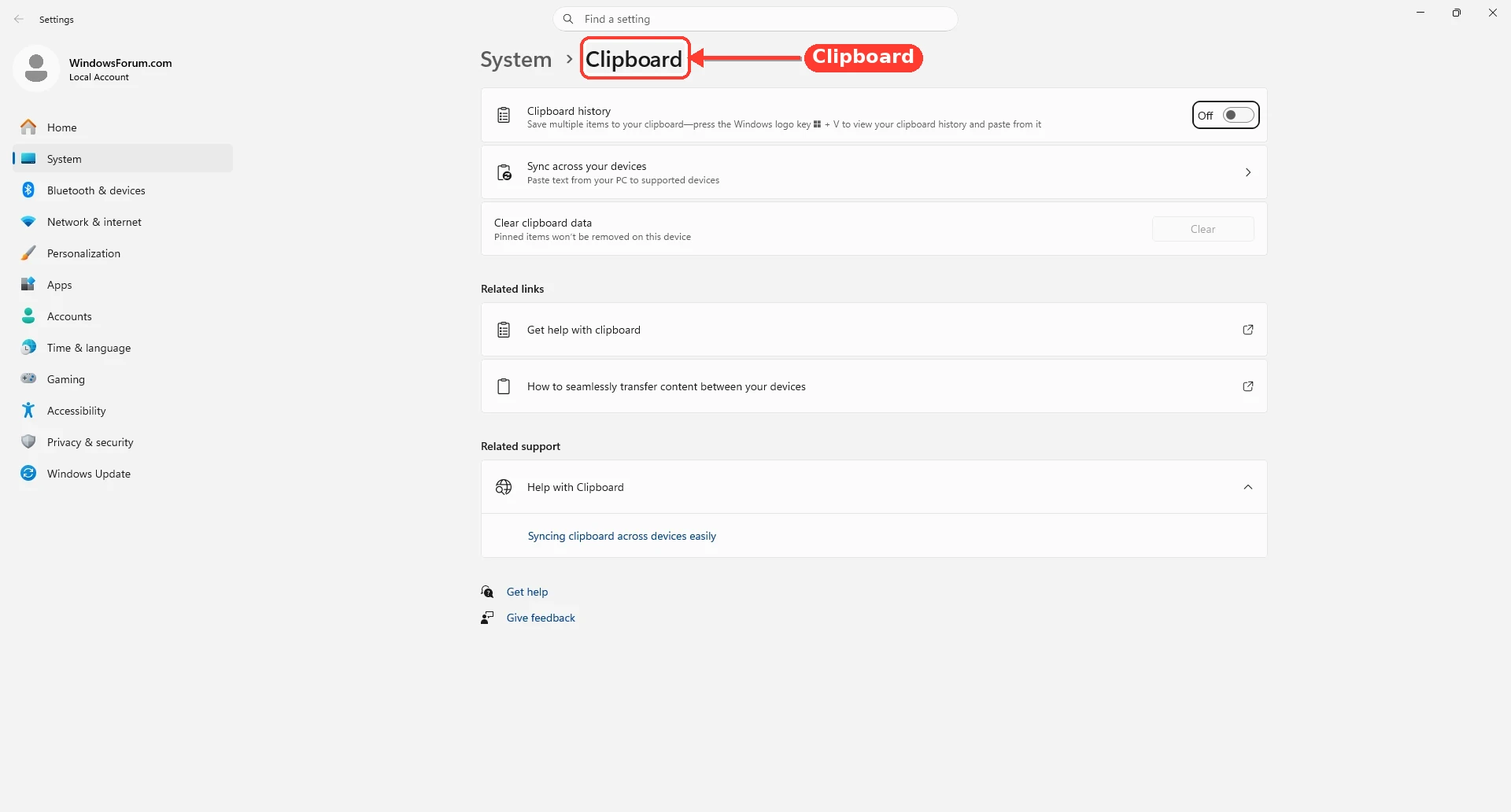1511x812 pixels.
Task: Open How to seamlessly transfer content link
Action: [x=874, y=386]
